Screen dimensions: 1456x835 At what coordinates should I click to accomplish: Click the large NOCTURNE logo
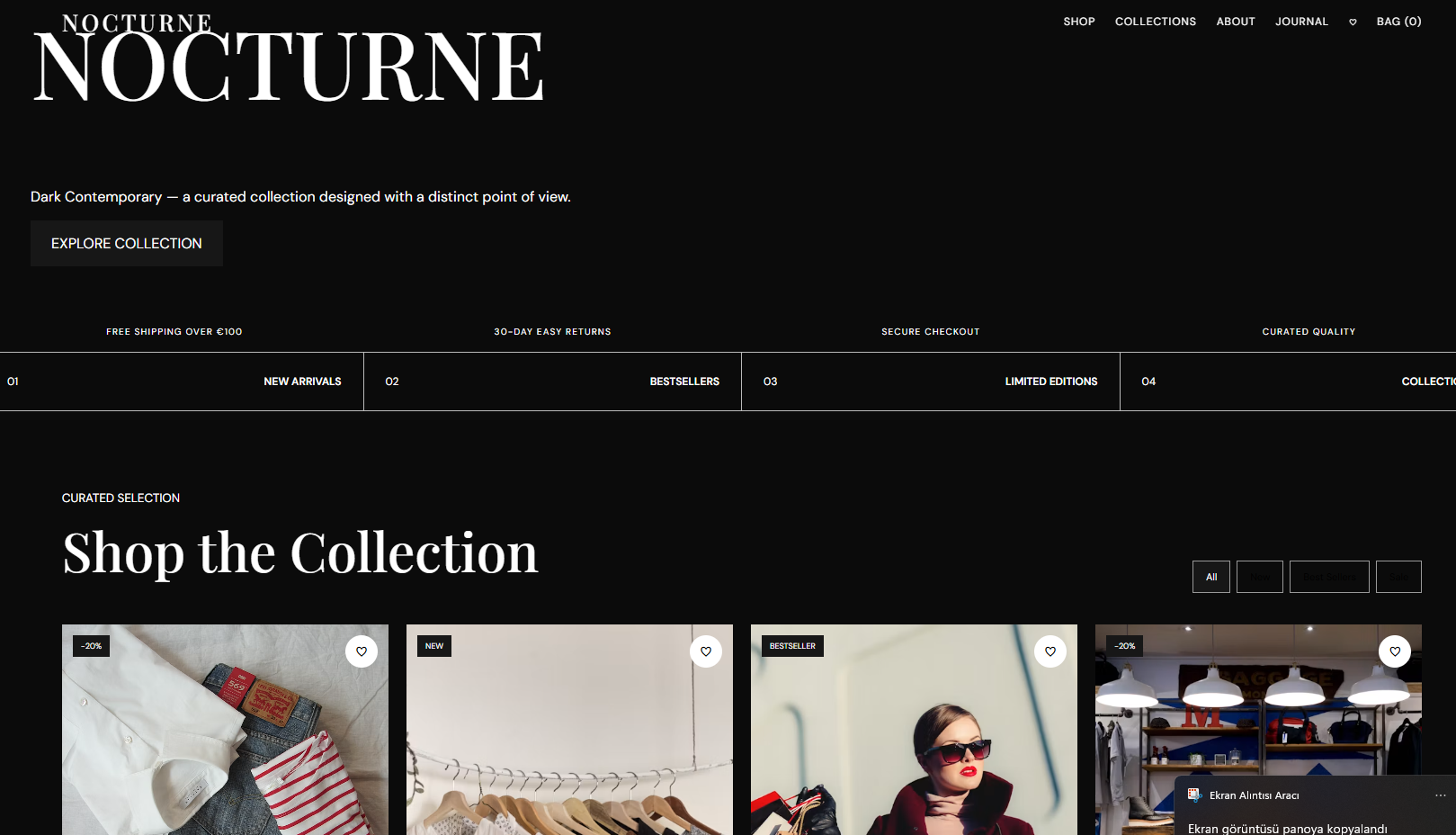pos(289,67)
